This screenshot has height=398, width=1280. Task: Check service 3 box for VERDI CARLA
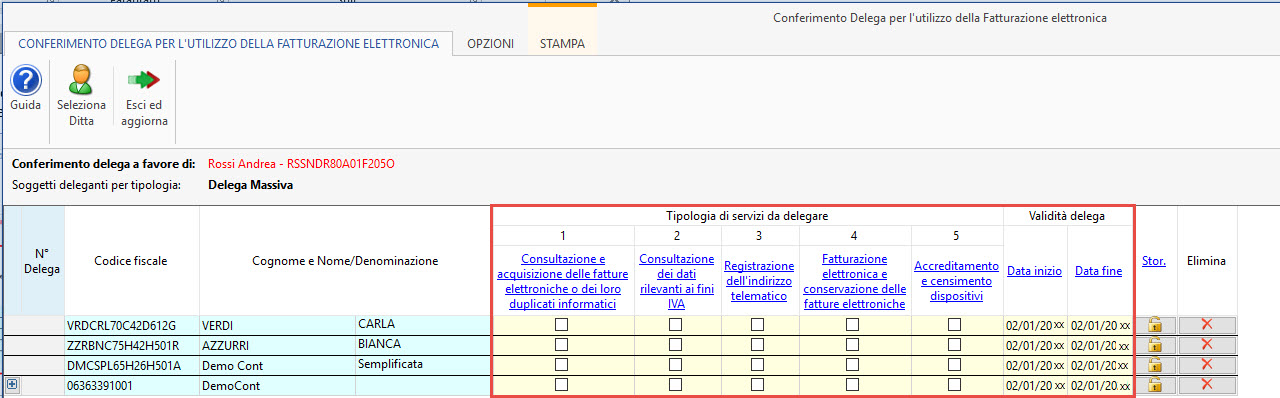(758, 324)
